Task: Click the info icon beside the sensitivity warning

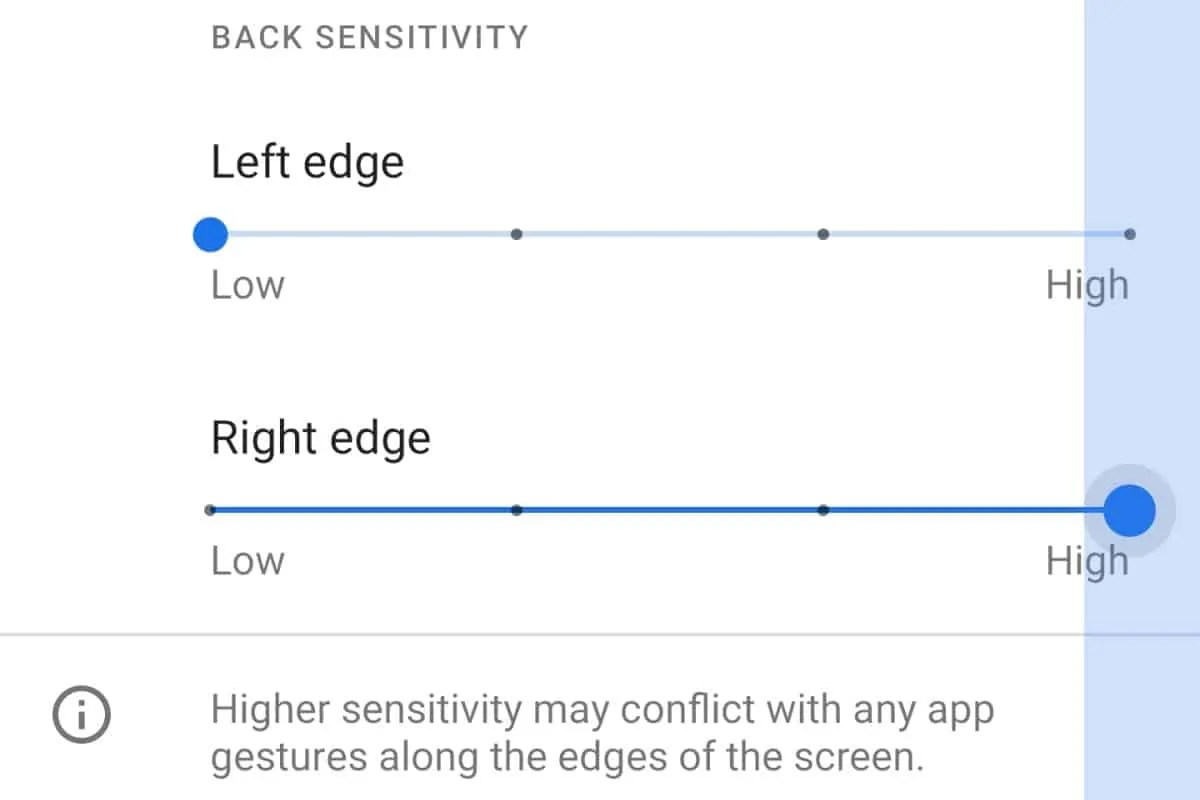Action: 80,714
